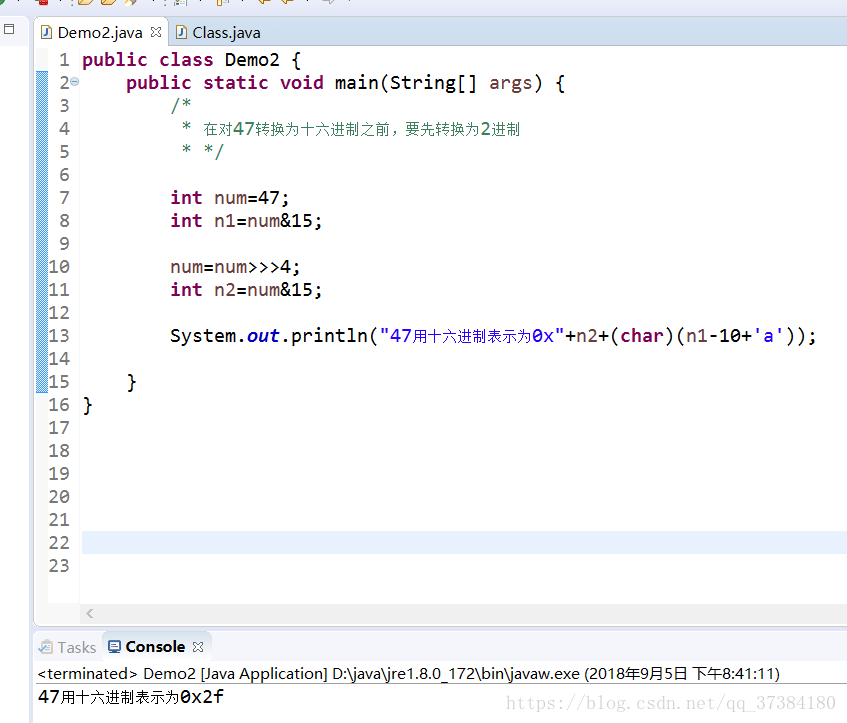Click line number 22 in the gutter
847x723 pixels.
[59, 543]
